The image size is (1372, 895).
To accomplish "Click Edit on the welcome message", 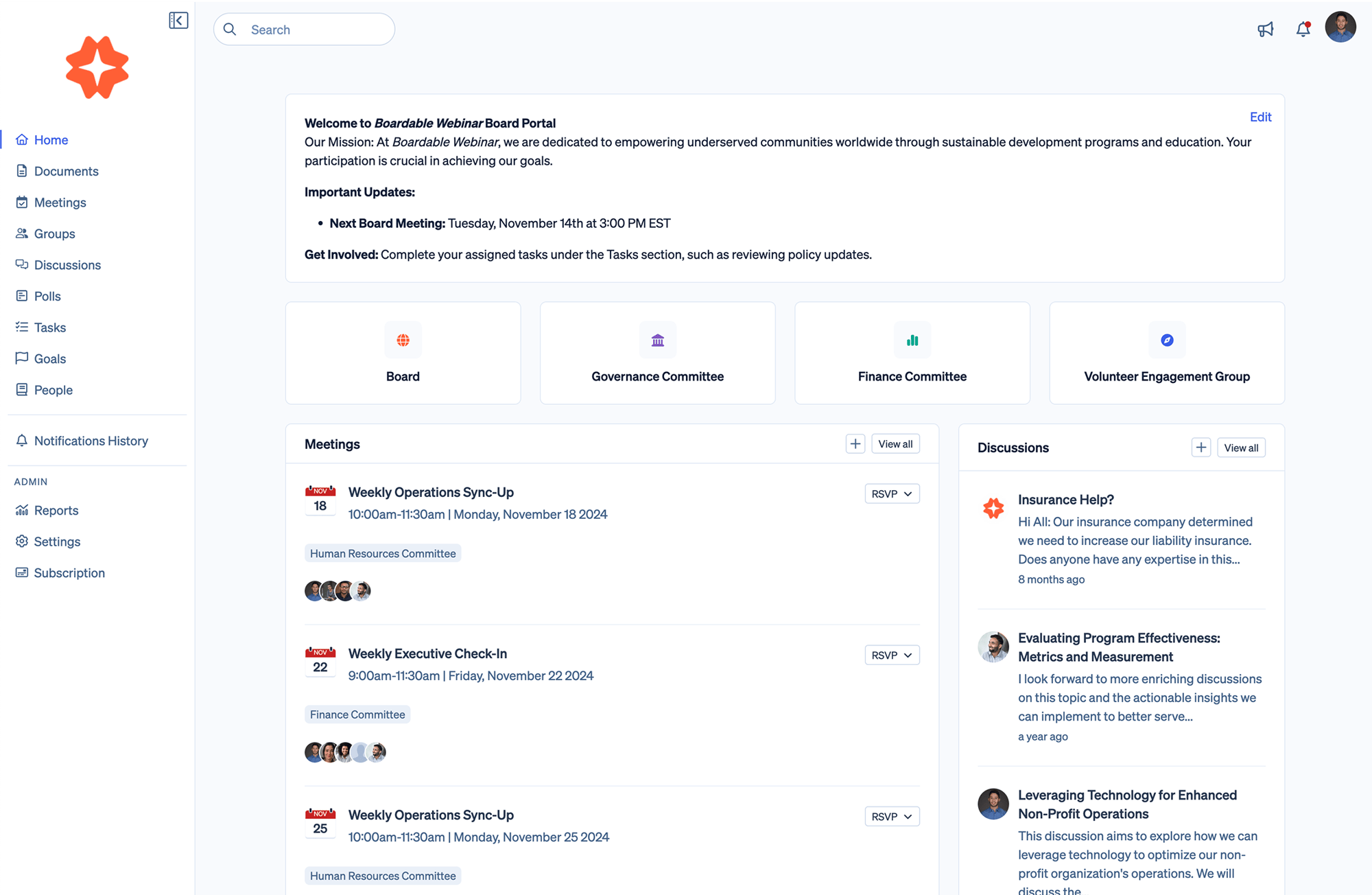I will click(x=1260, y=117).
